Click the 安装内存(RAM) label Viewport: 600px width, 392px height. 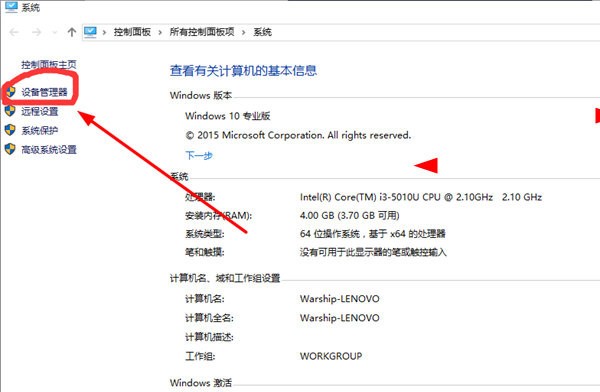click(x=218, y=216)
